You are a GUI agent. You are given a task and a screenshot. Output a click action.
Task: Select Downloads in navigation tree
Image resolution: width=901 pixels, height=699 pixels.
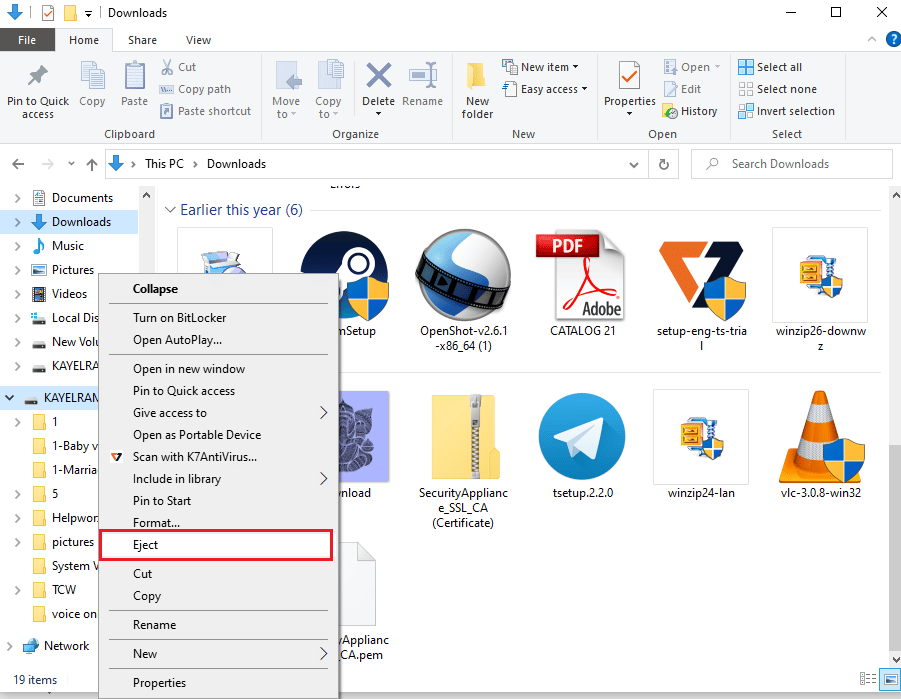pyautogui.click(x=69, y=222)
